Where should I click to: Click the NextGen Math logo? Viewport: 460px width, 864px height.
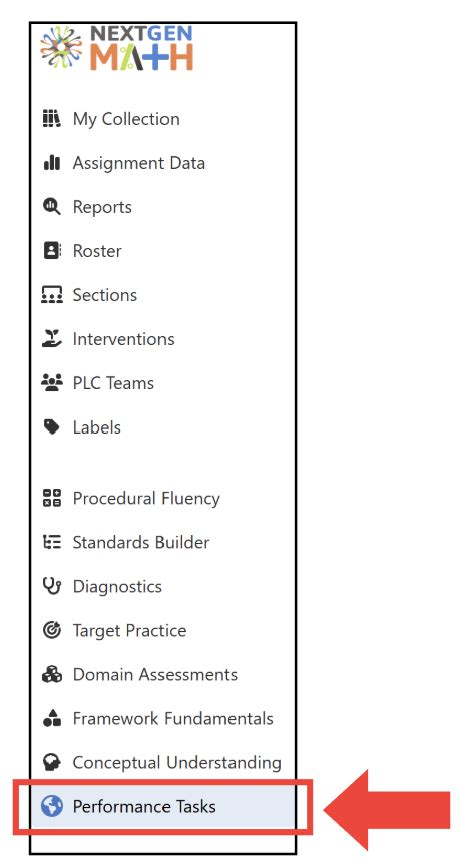pyautogui.click(x=116, y=48)
